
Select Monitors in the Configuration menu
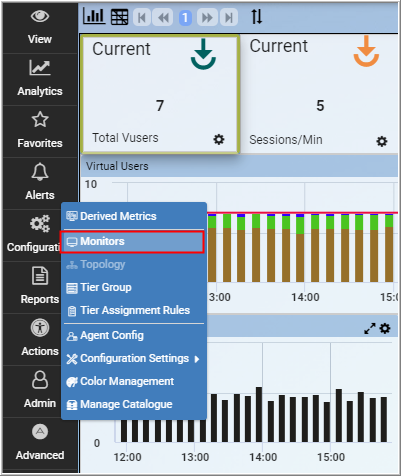[132, 241]
